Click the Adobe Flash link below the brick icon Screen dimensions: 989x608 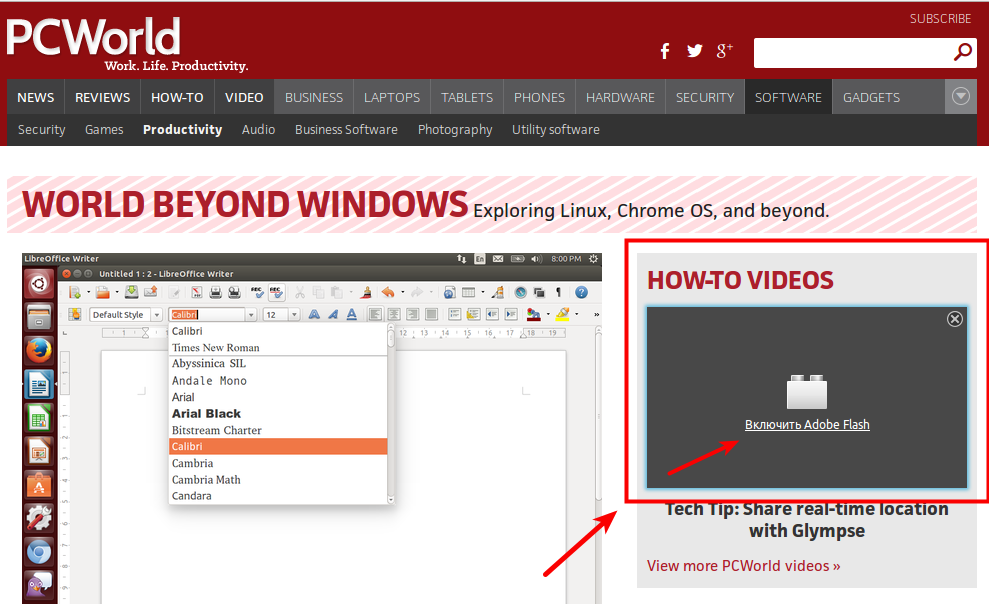(807, 424)
